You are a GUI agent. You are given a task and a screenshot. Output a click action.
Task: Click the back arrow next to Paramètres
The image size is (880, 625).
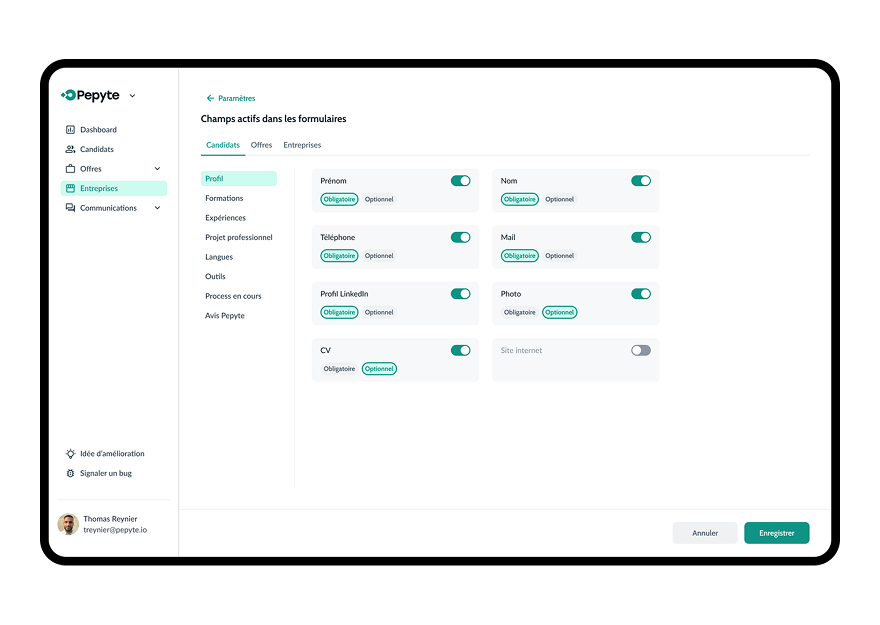210,98
